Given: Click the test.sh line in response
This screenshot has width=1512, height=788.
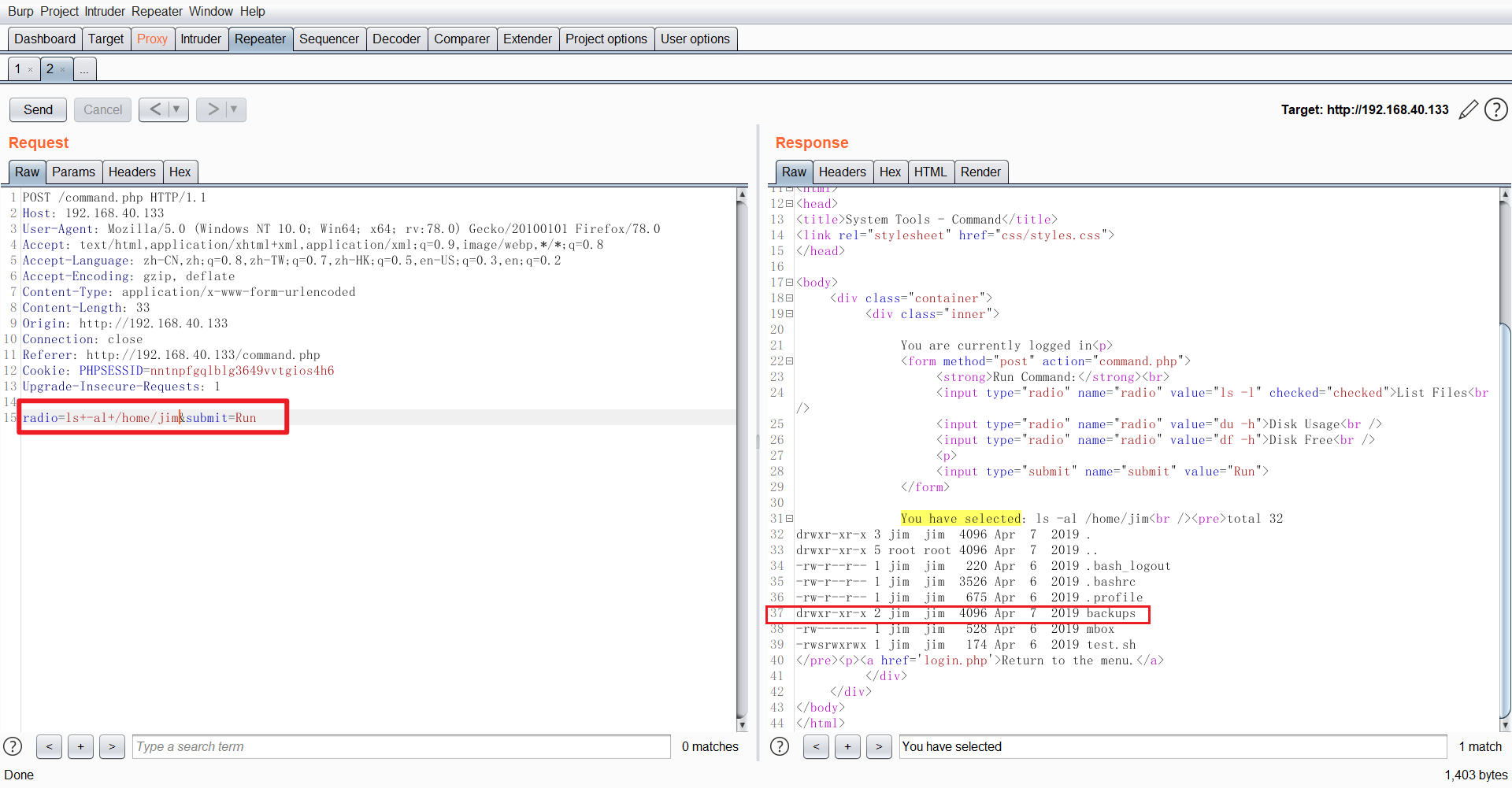Looking at the screenshot, I should [966, 645].
